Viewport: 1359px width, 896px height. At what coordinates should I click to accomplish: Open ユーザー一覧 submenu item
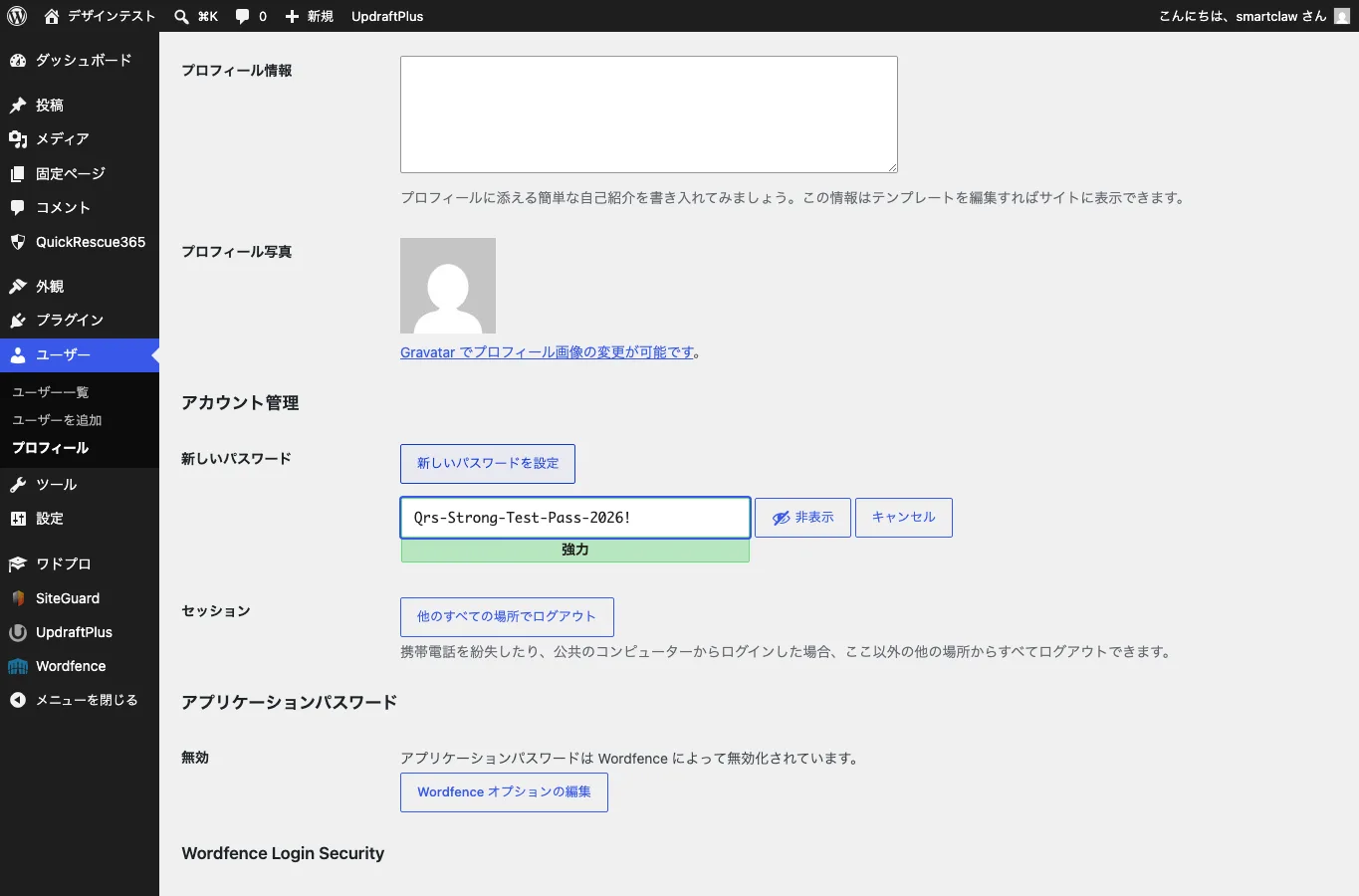tap(50, 392)
